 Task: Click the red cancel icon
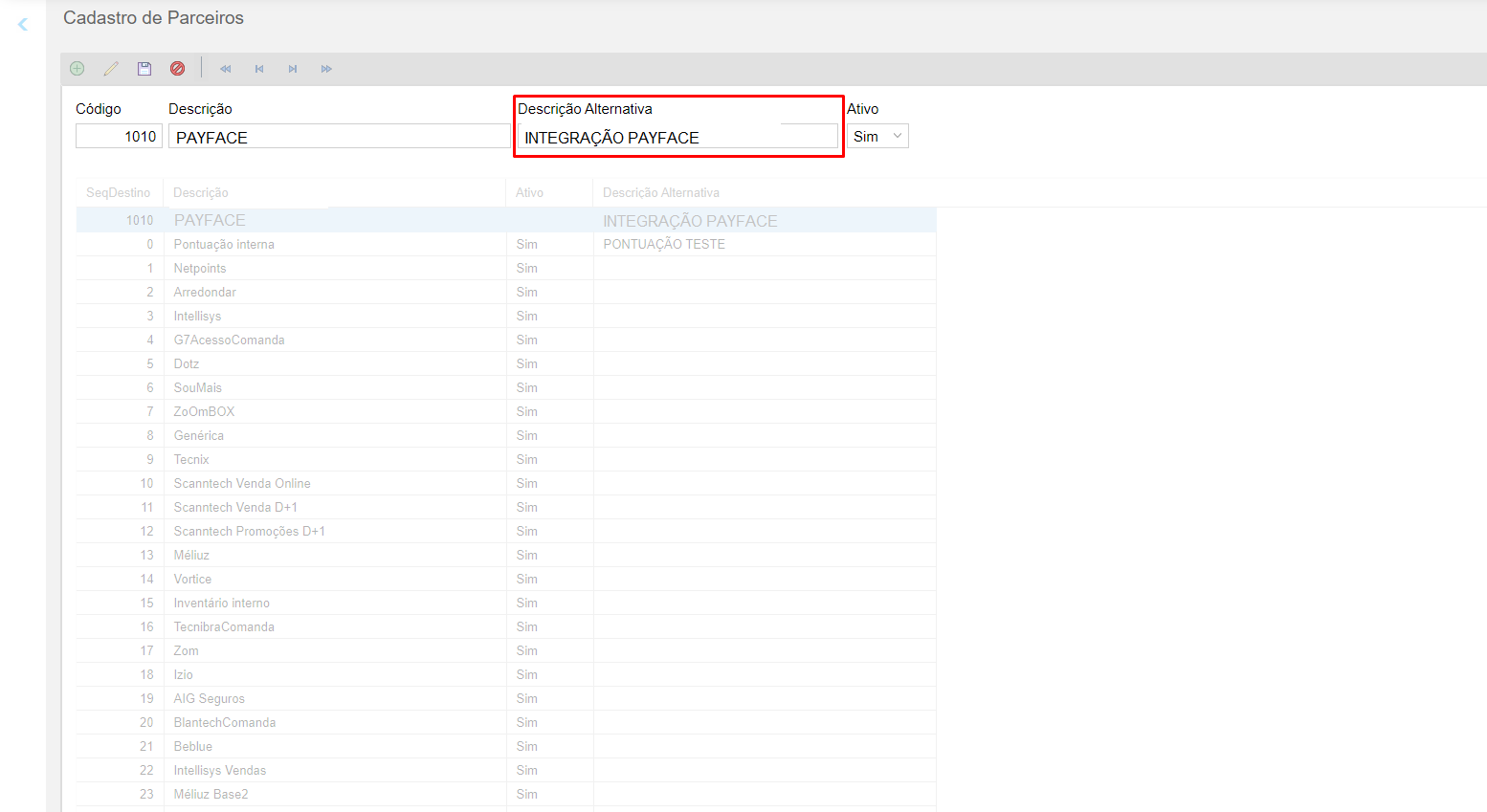[x=178, y=69]
